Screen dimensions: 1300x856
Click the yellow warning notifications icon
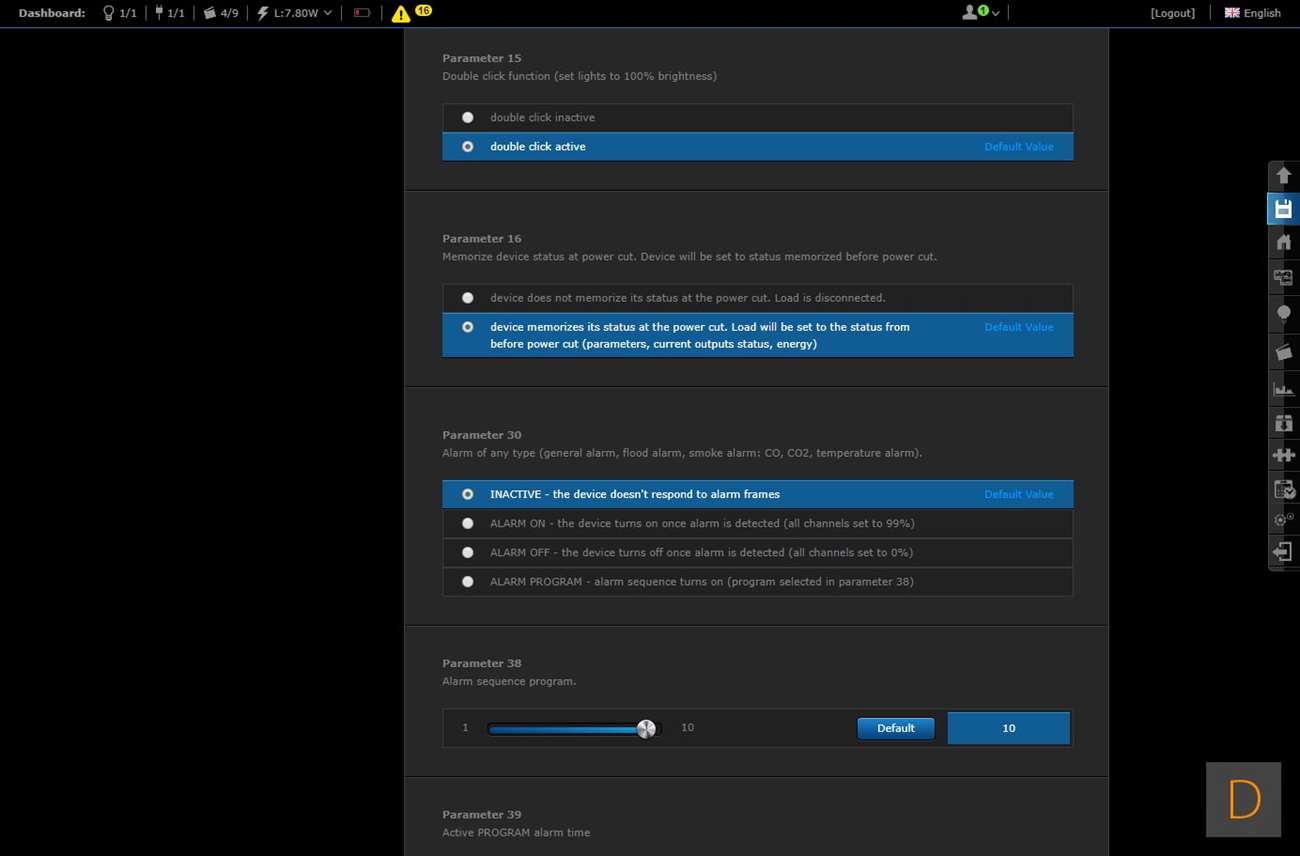(x=401, y=14)
